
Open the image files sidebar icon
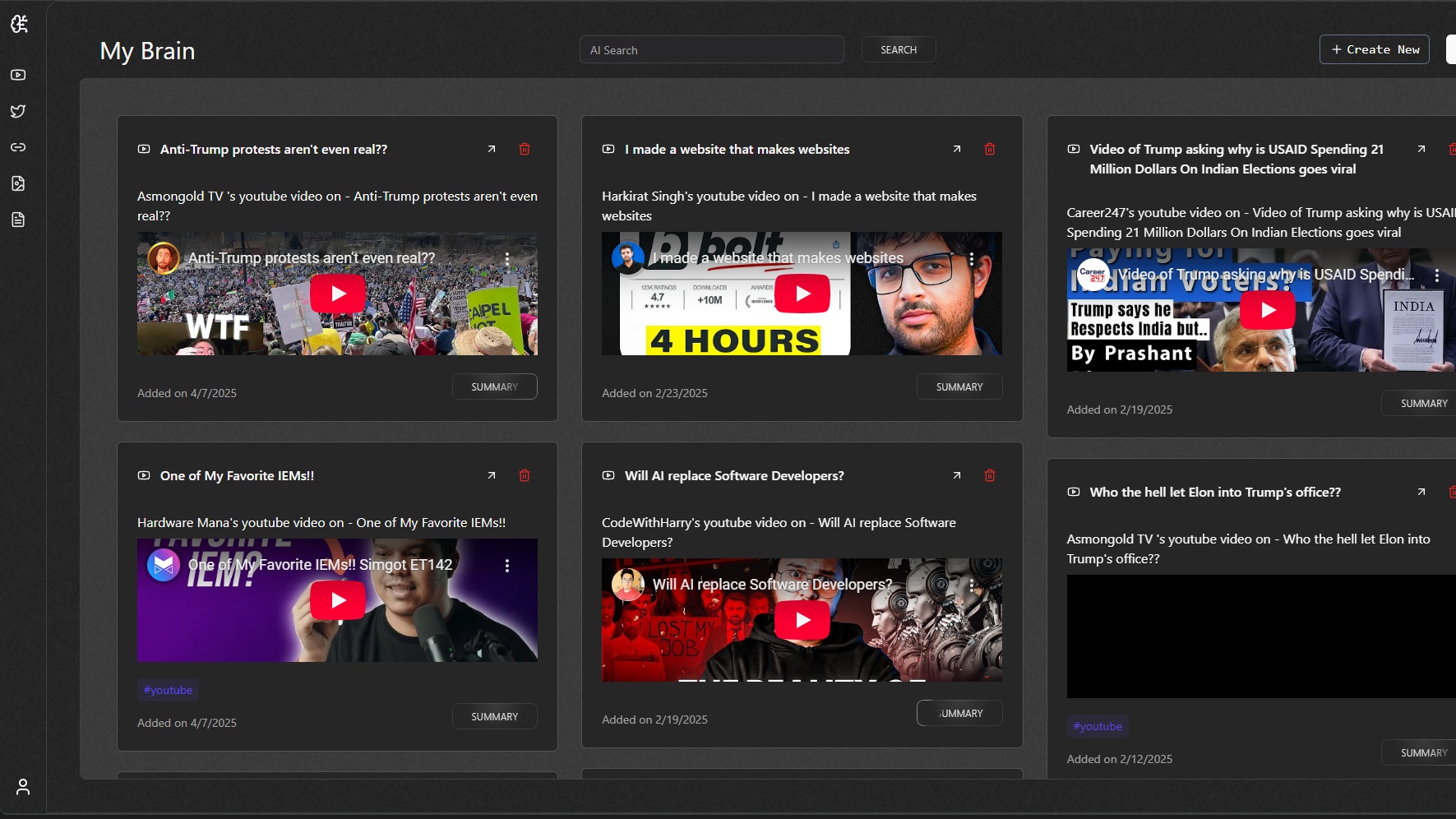point(18,183)
